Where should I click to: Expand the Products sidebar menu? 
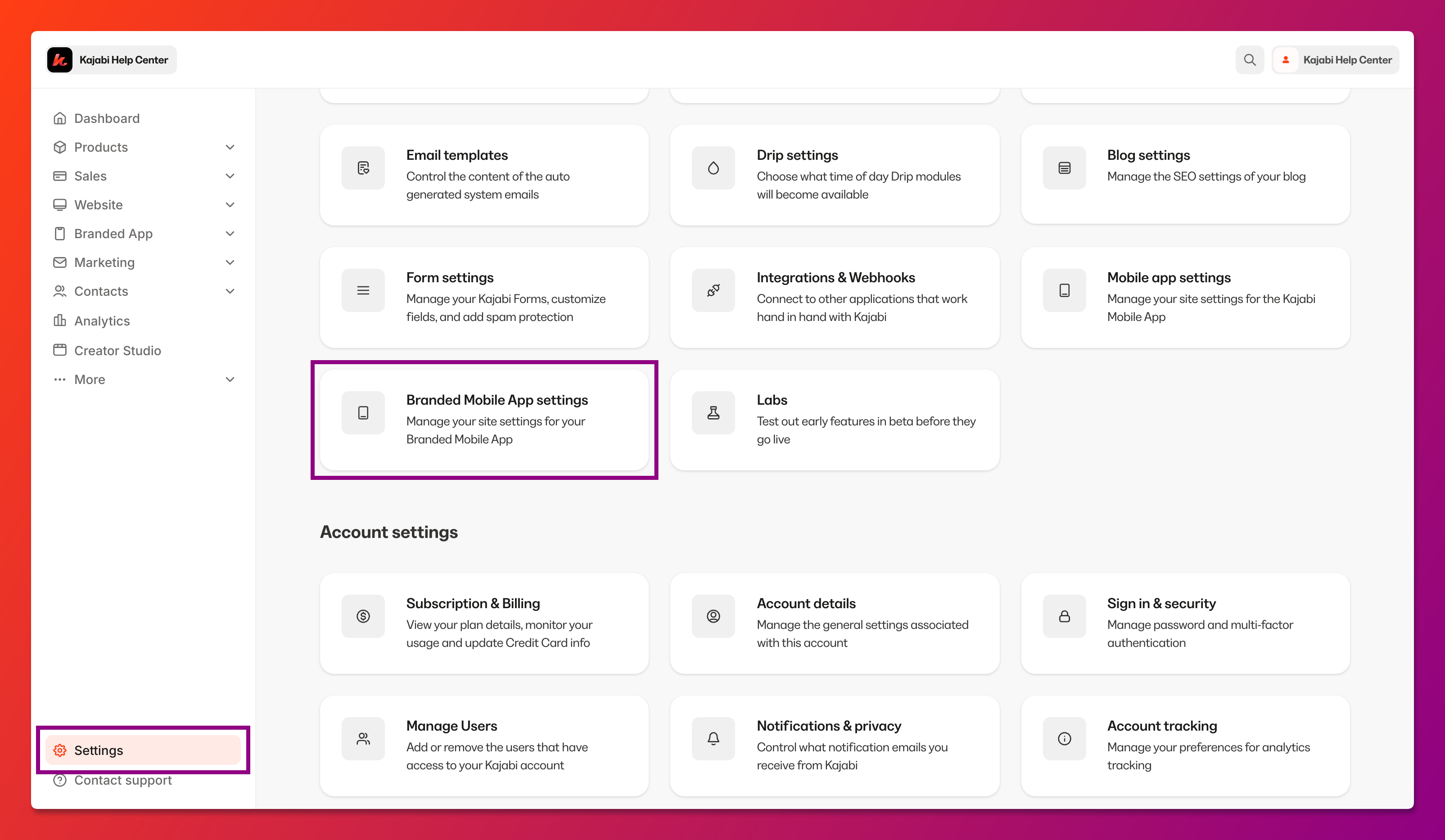pos(230,147)
